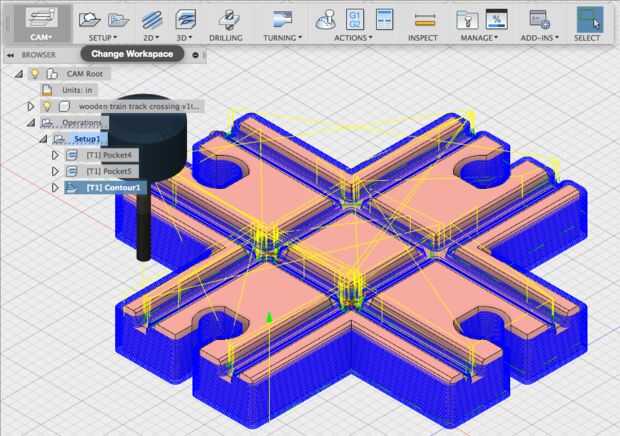
Task: Click the Drilling tool icon
Action: (229, 19)
